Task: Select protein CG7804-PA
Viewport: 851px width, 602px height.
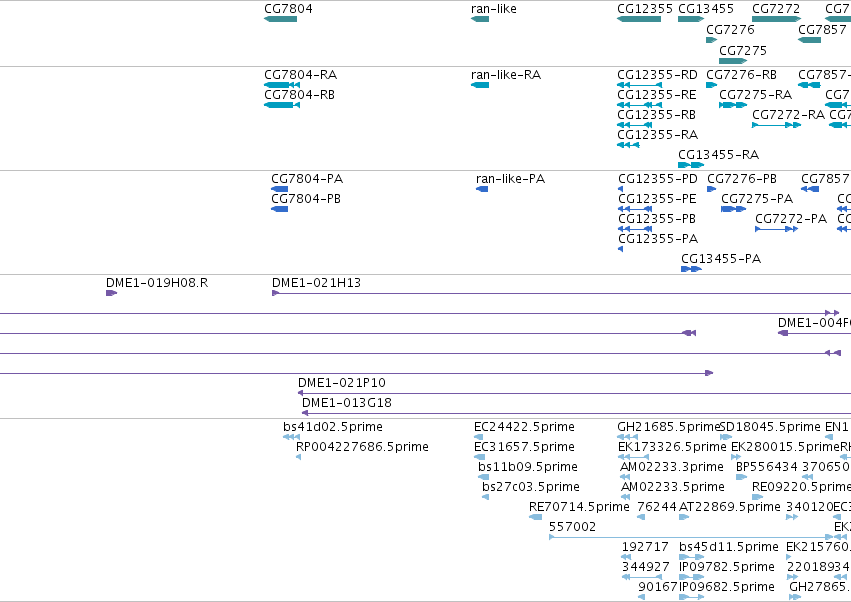Action: (307, 179)
